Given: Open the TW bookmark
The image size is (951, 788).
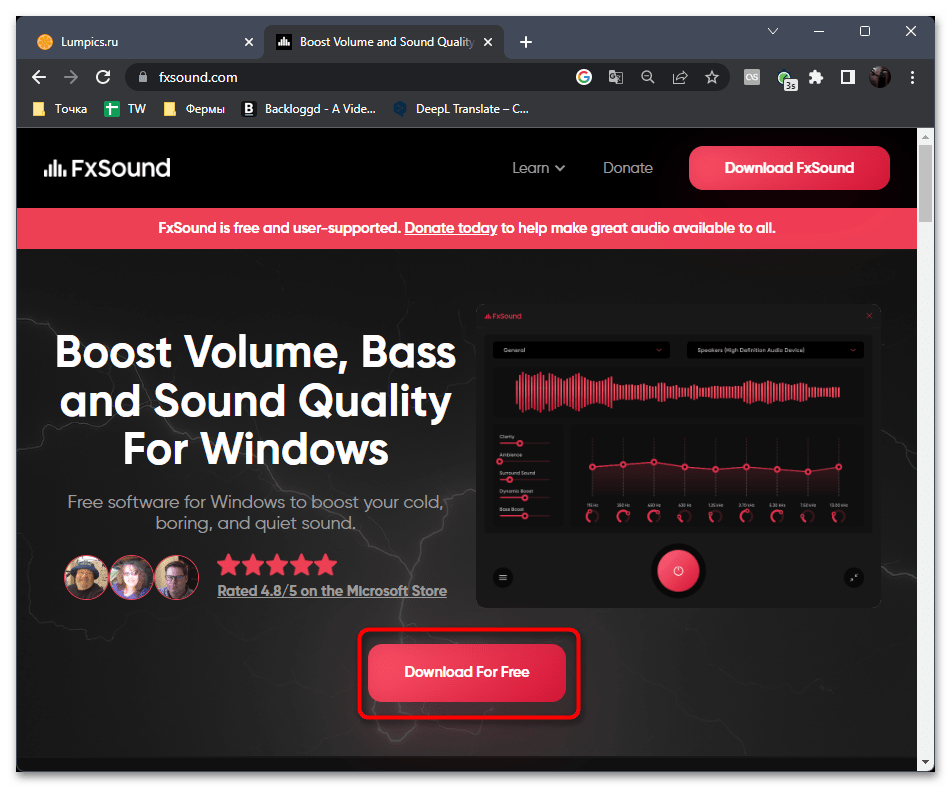Looking at the screenshot, I should click(x=125, y=109).
